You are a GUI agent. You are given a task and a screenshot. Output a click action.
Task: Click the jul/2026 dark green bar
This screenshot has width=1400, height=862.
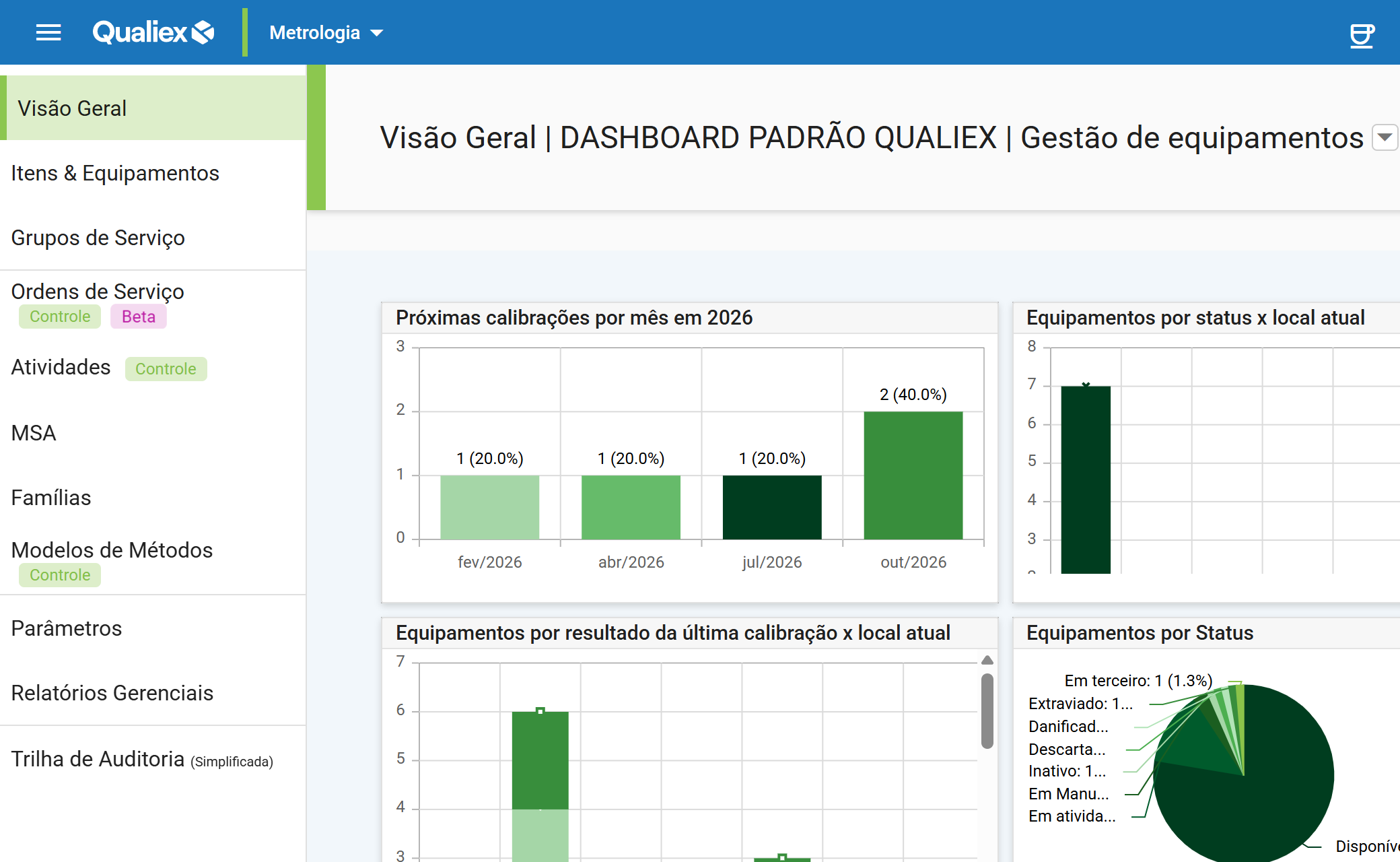coord(772,507)
